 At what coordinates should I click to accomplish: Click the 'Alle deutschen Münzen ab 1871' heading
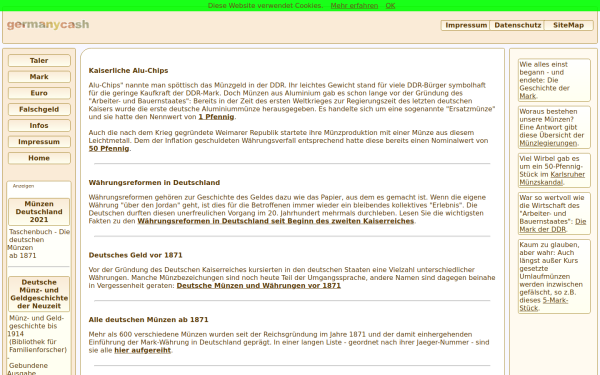coord(148,320)
